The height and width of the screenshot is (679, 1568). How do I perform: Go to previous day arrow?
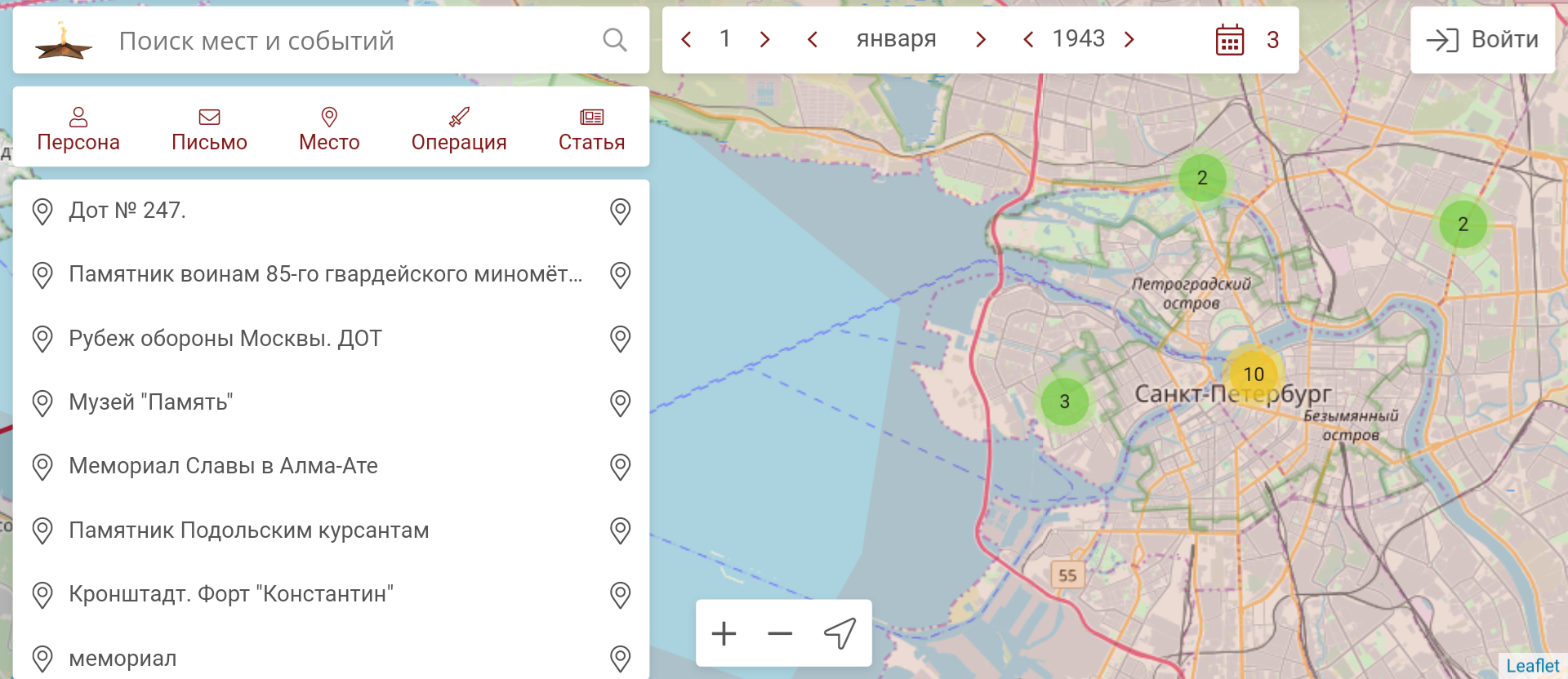click(x=687, y=39)
